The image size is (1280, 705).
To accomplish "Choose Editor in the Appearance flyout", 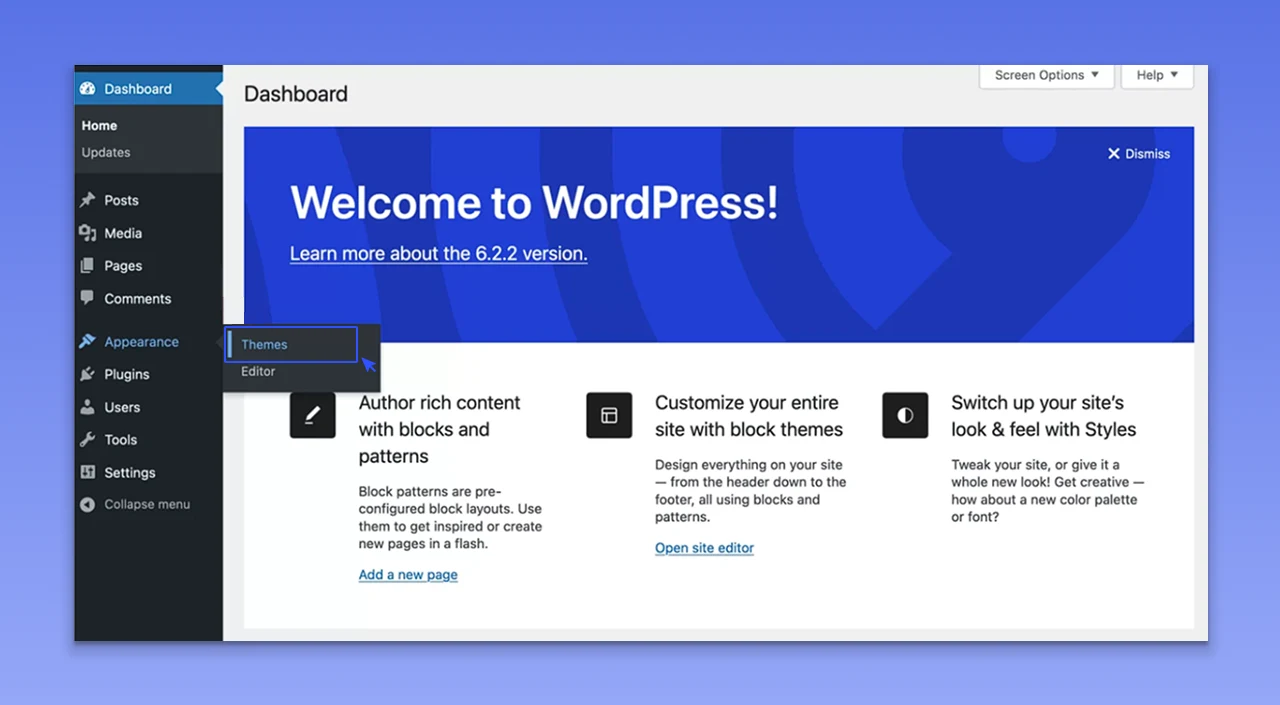I will (258, 371).
